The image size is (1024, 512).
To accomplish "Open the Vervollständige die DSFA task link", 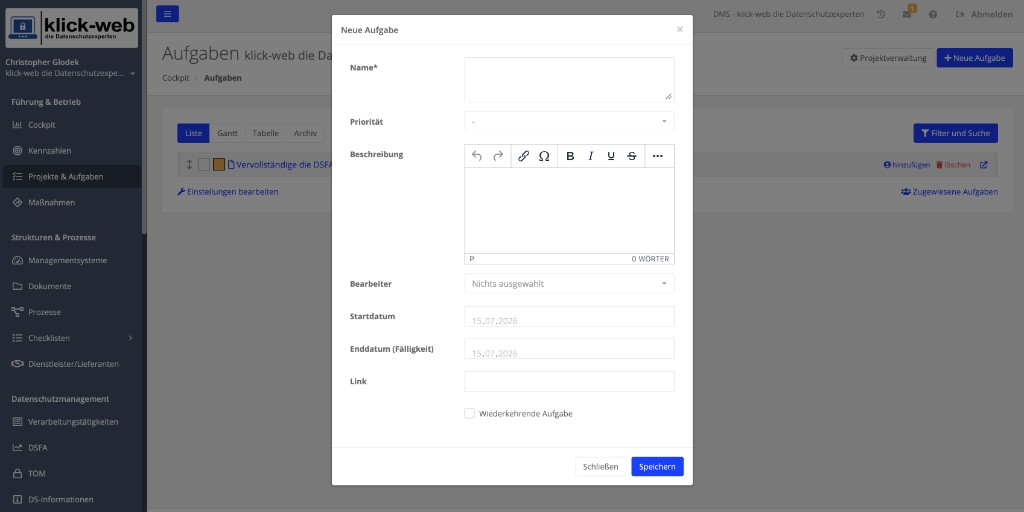I will click(x=280, y=165).
